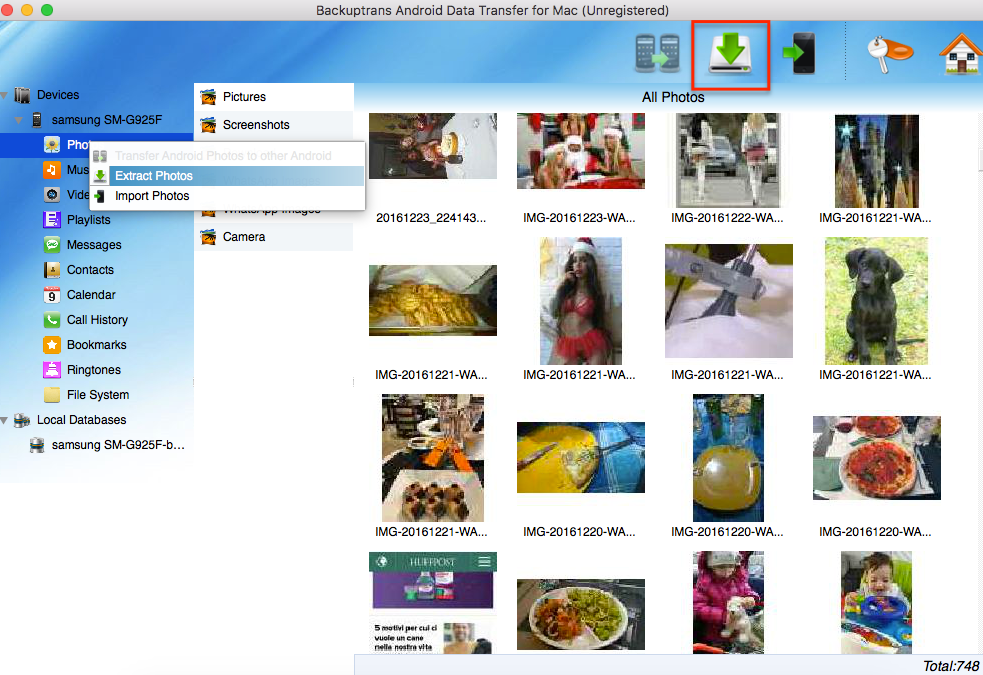The image size is (983, 675).
Task: Go to the home page house icon
Action: point(961,54)
